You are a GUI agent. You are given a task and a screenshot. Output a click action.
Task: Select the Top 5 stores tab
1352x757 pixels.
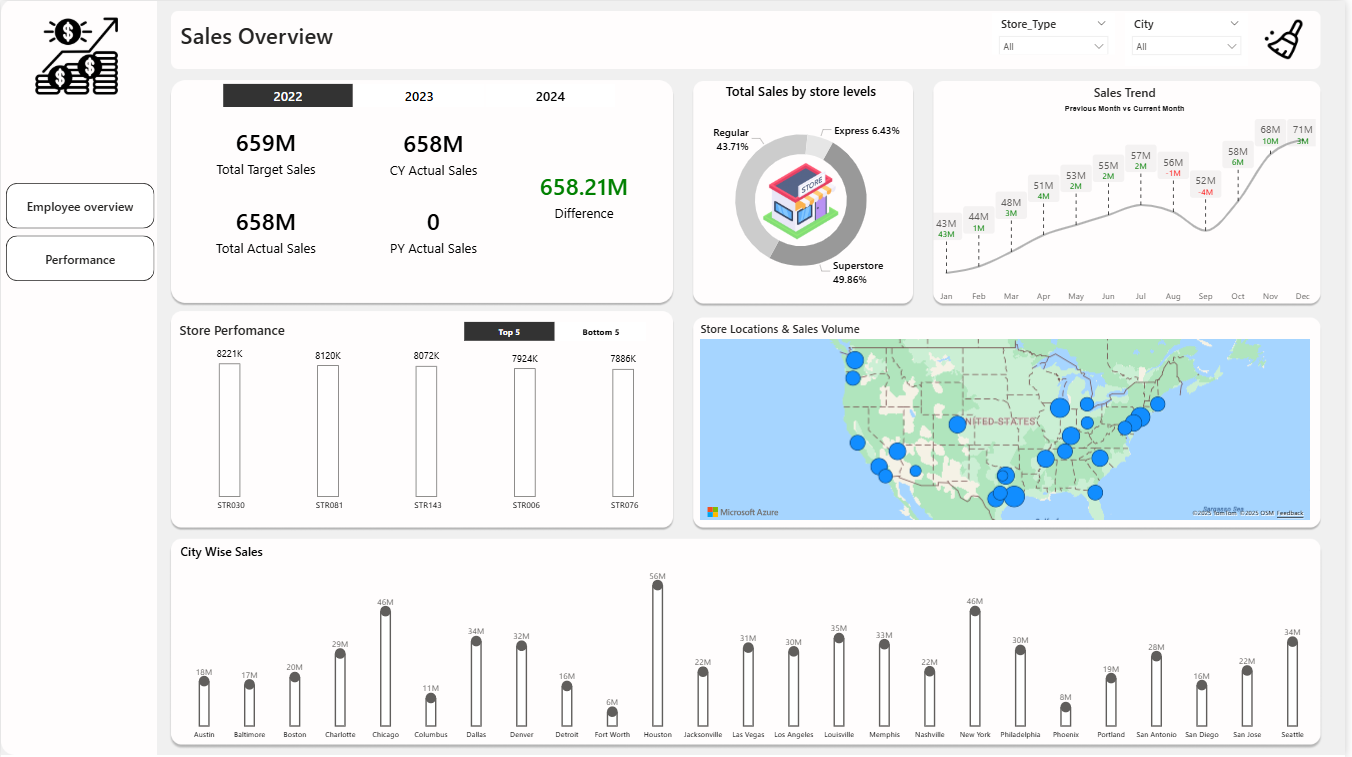click(x=509, y=332)
